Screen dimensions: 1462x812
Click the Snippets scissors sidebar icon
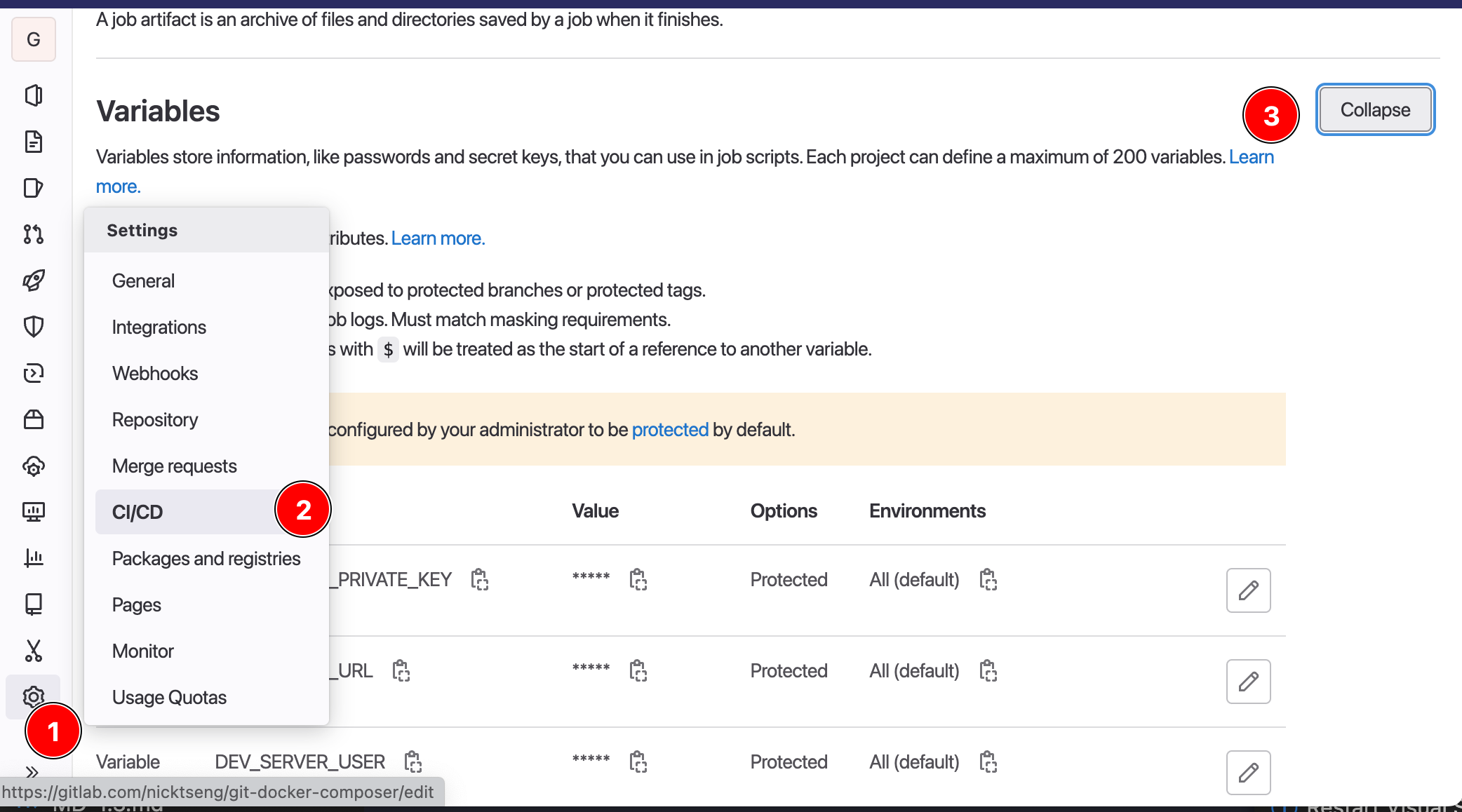(34, 651)
